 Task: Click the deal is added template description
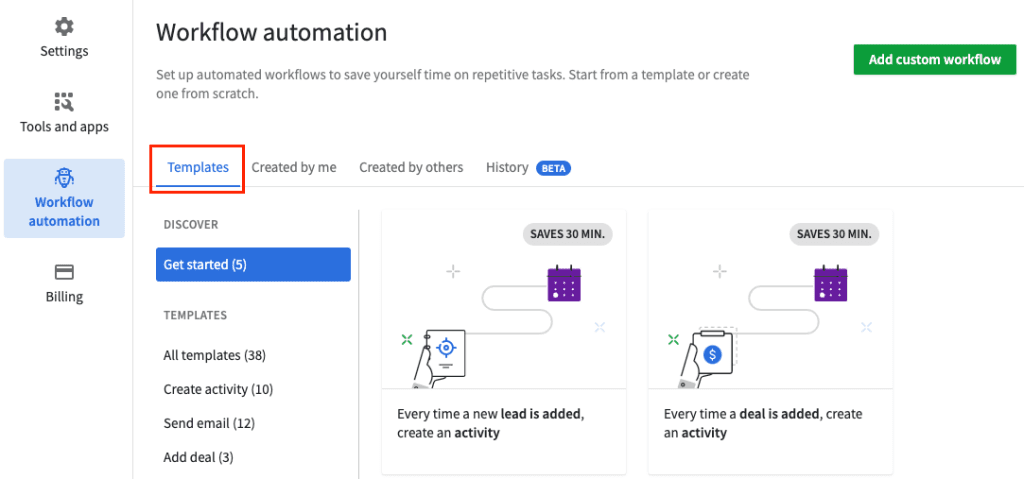tap(763, 423)
